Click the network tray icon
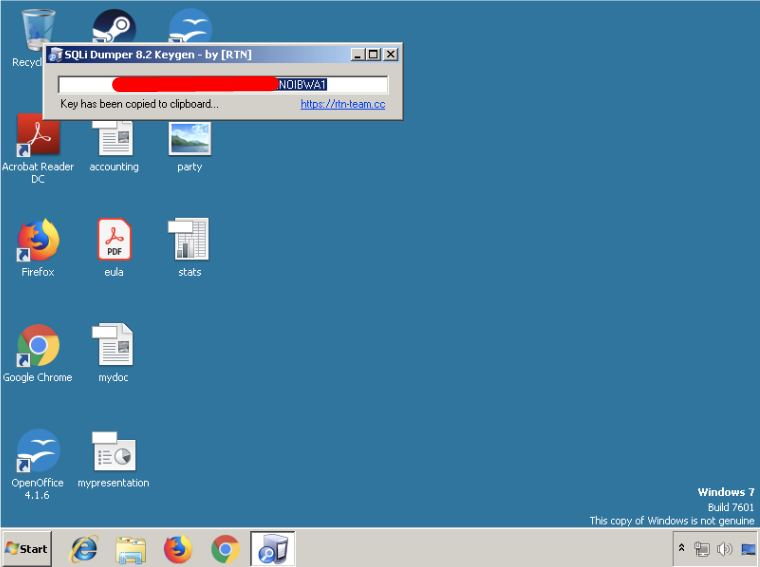 click(702, 549)
